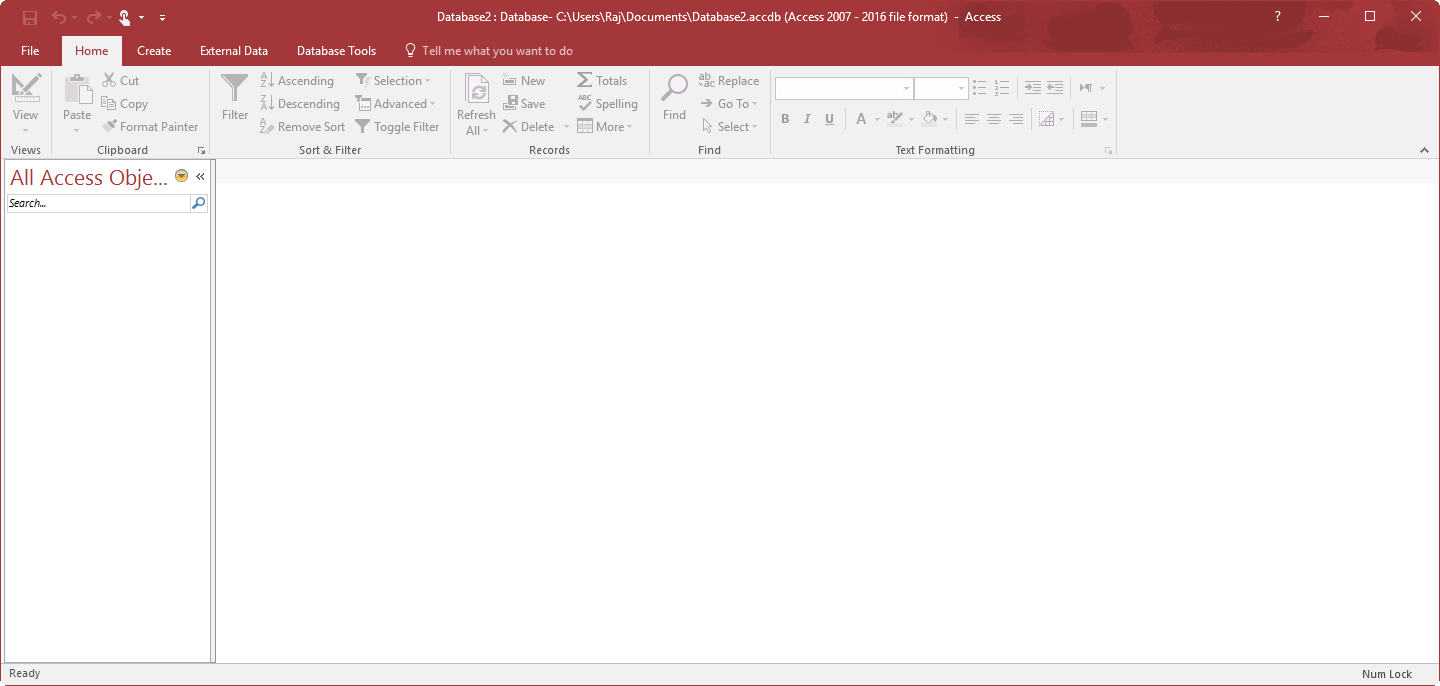Viewport: 1440px width, 686px height.
Task: Click the Font Color A button
Action: [x=861, y=119]
